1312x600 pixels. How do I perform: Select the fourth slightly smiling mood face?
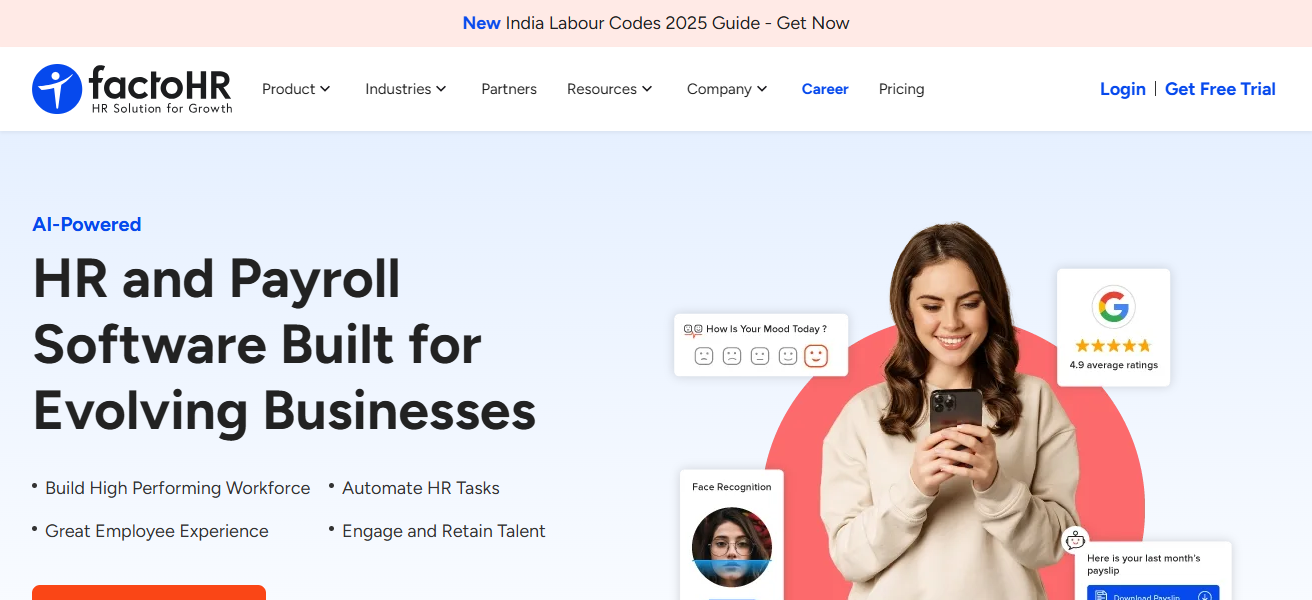click(x=788, y=356)
